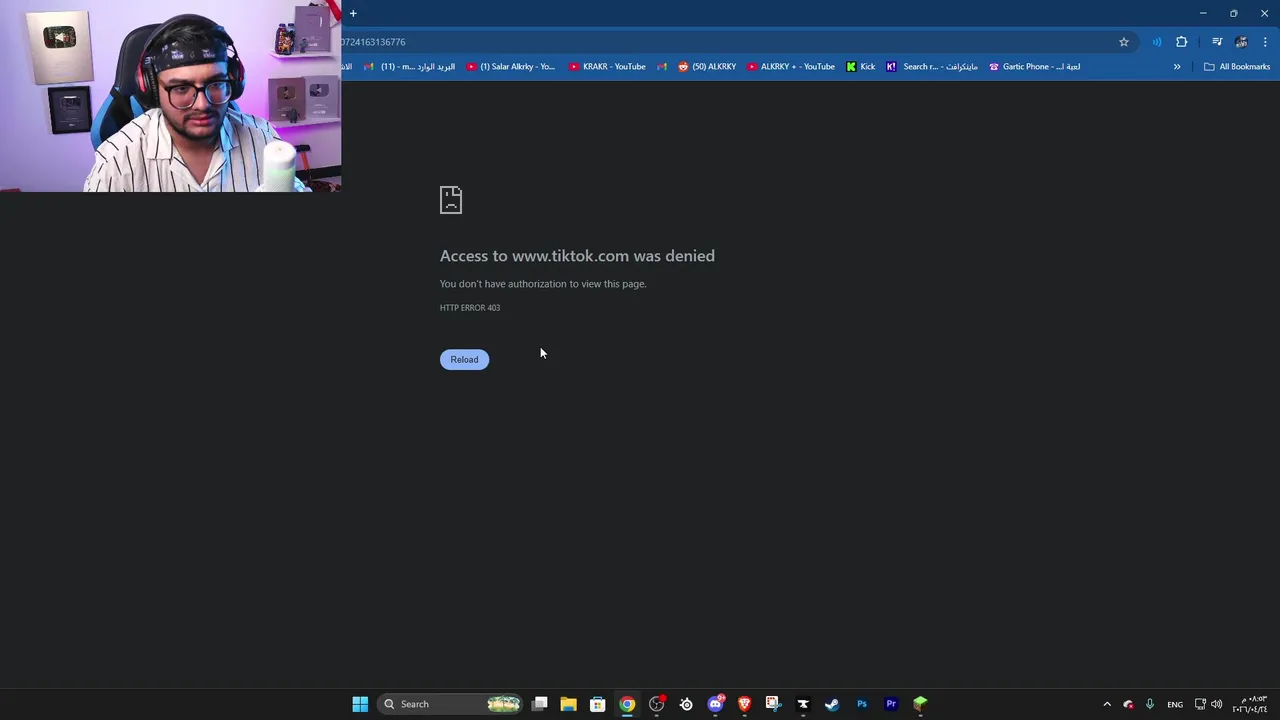This screenshot has height=720, width=1280.
Task: Open Microsoft Store from the taskbar
Action: [x=597, y=704]
